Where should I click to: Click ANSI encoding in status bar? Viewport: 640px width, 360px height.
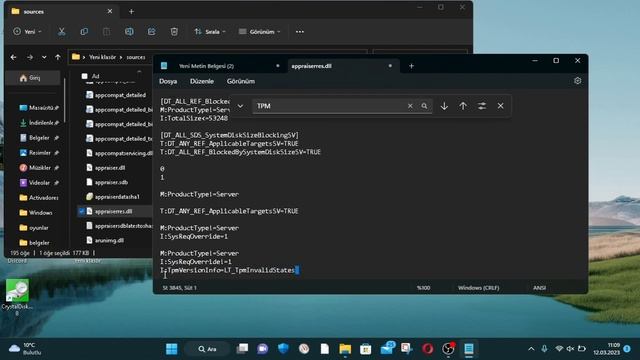coord(539,288)
